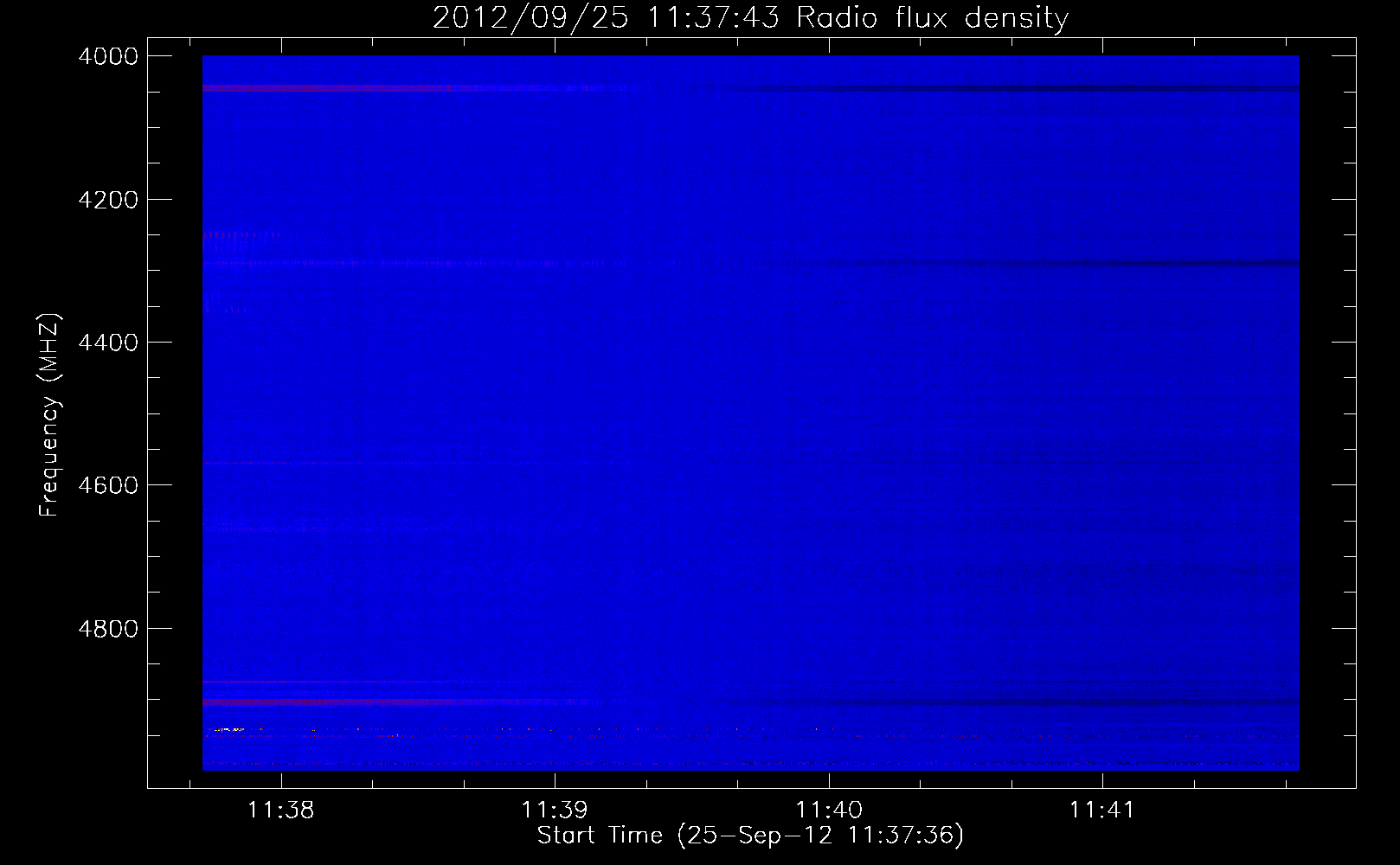Click the '11:41' time tick label
Image resolution: width=1400 pixels, height=865 pixels.
point(1102,811)
